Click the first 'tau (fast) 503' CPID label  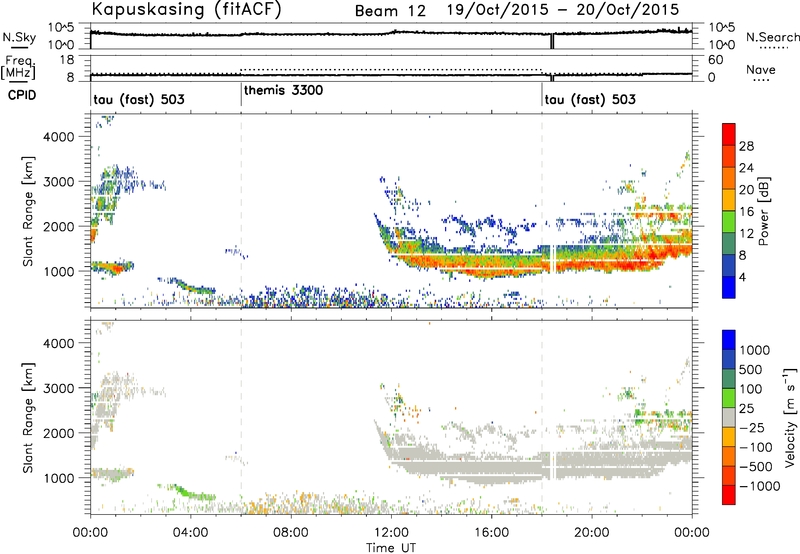click(x=139, y=99)
